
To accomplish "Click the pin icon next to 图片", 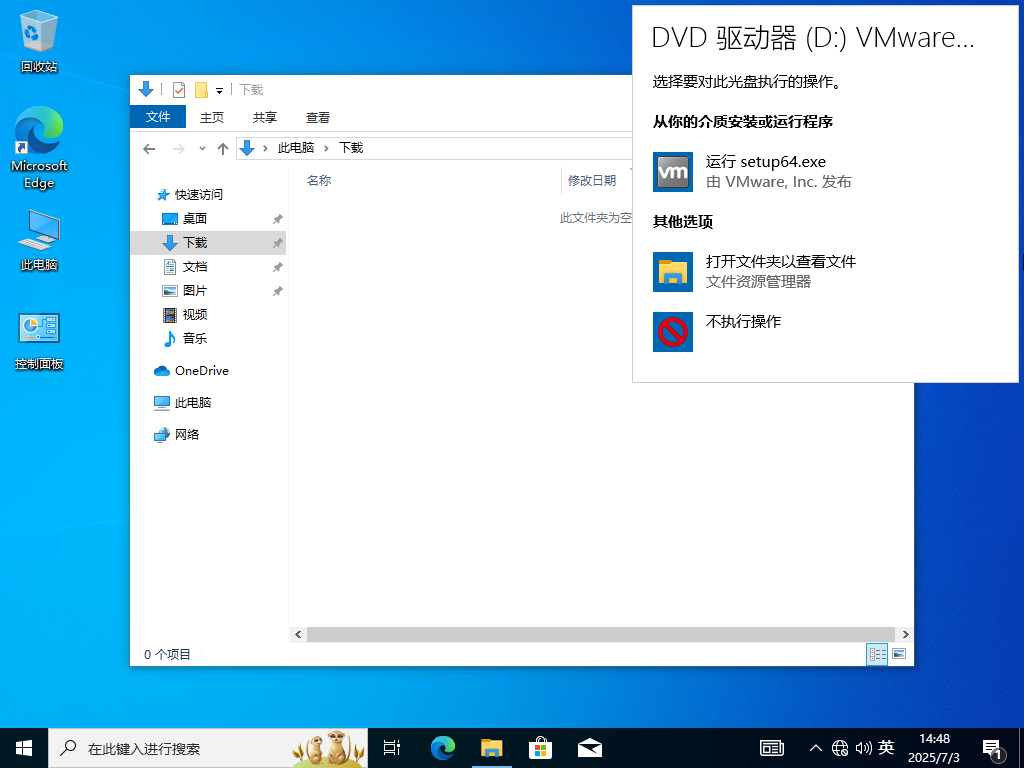I will [x=278, y=291].
